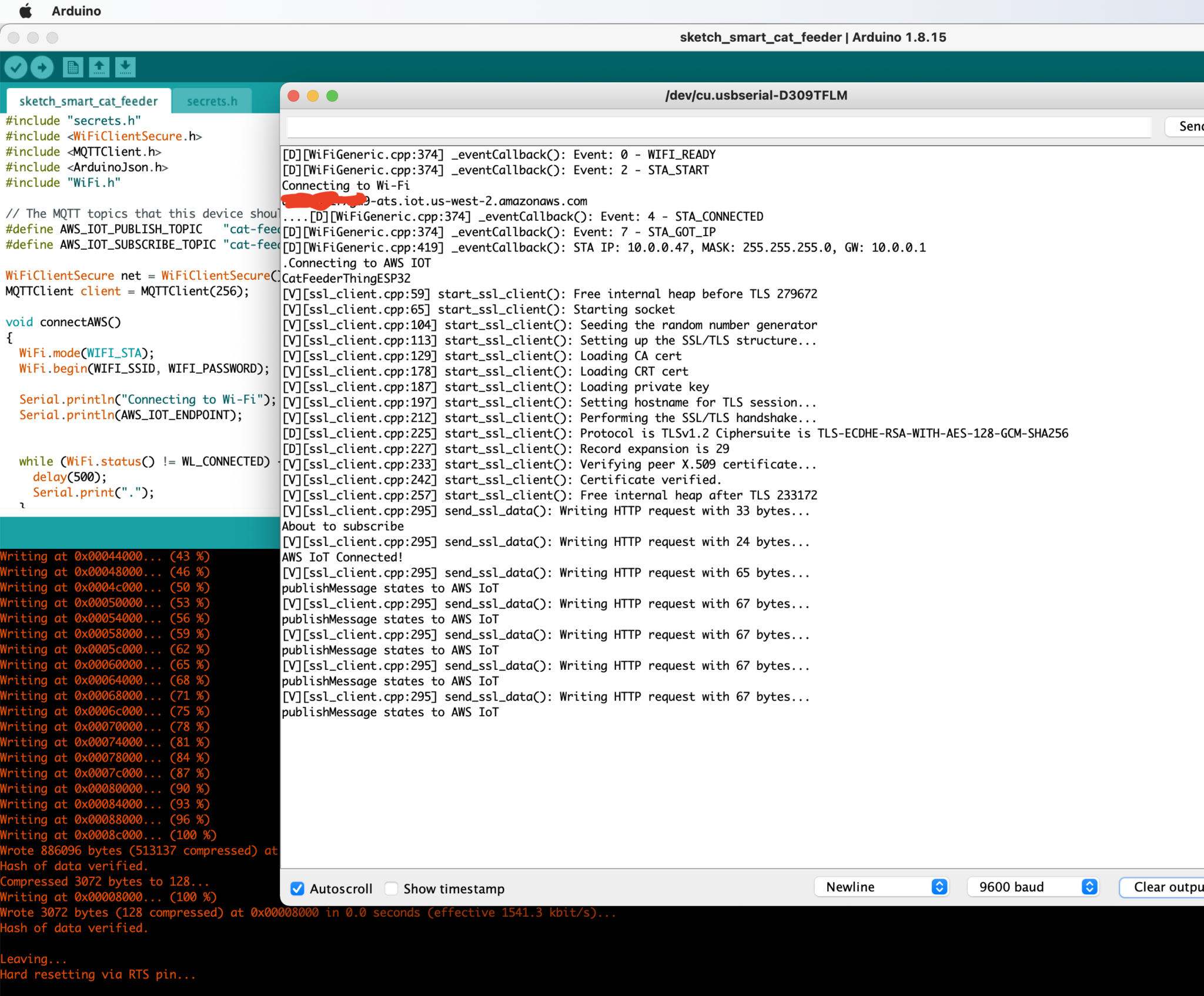1204x996 pixels.
Task: Click the Clear output button
Action: (x=1162, y=887)
